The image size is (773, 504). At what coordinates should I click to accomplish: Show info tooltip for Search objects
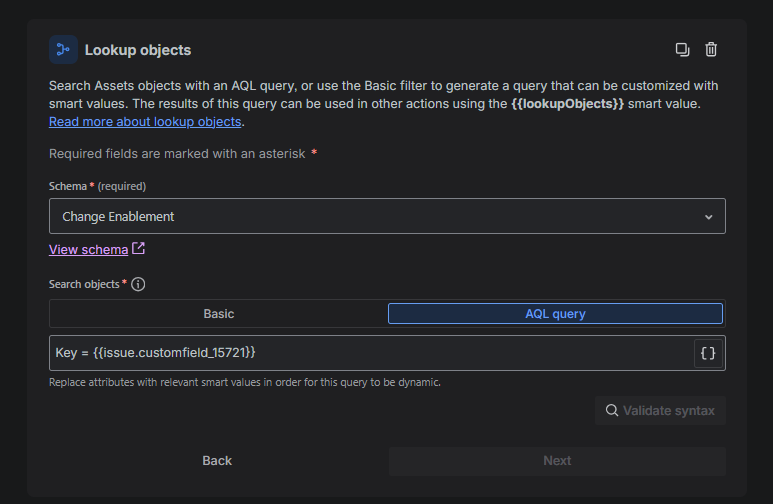tap(138, 284)
